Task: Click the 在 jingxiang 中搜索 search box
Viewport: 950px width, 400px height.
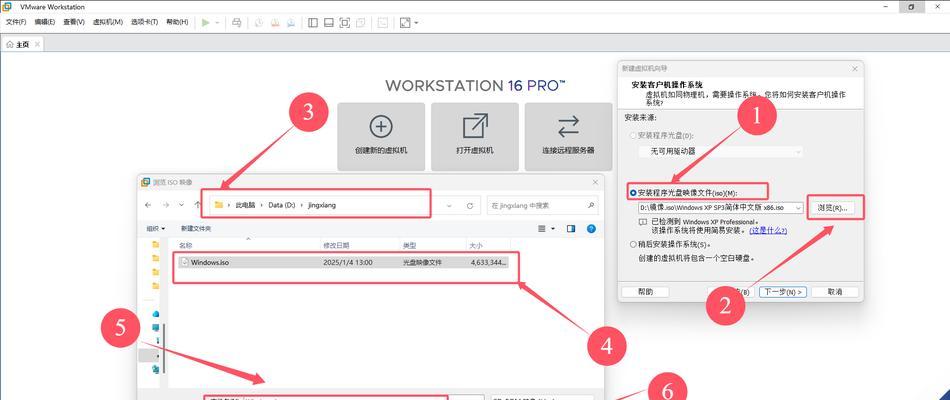Action: (x=542, y=206)
